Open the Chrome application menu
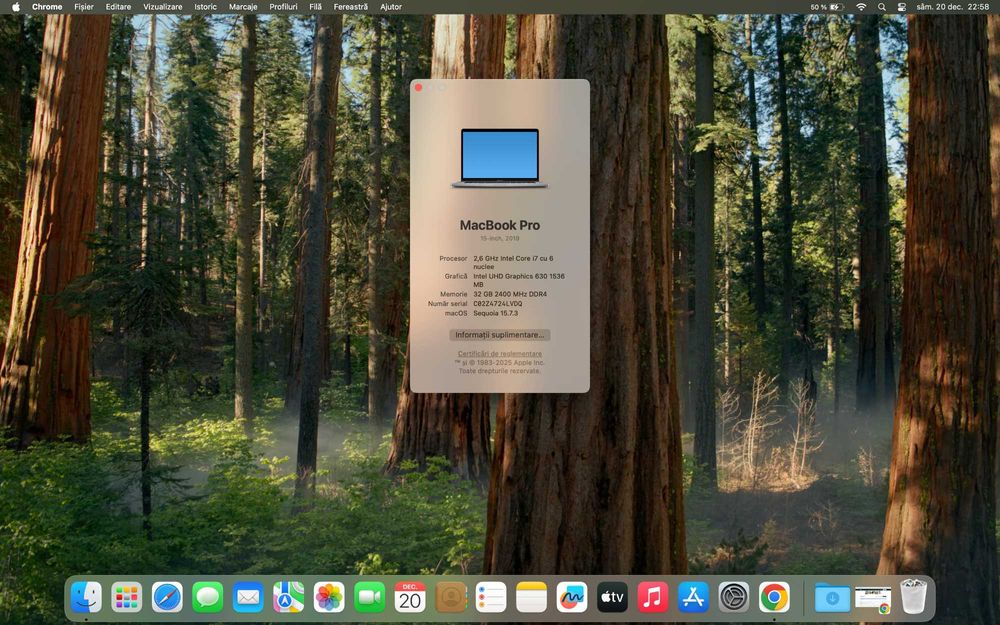This screenshot has width=1000, height=625. coord(47,7)
